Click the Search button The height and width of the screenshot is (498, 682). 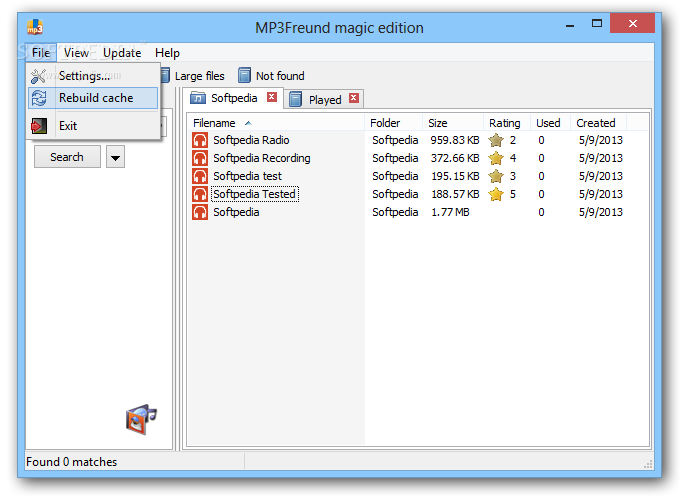[x=67, y=157]
